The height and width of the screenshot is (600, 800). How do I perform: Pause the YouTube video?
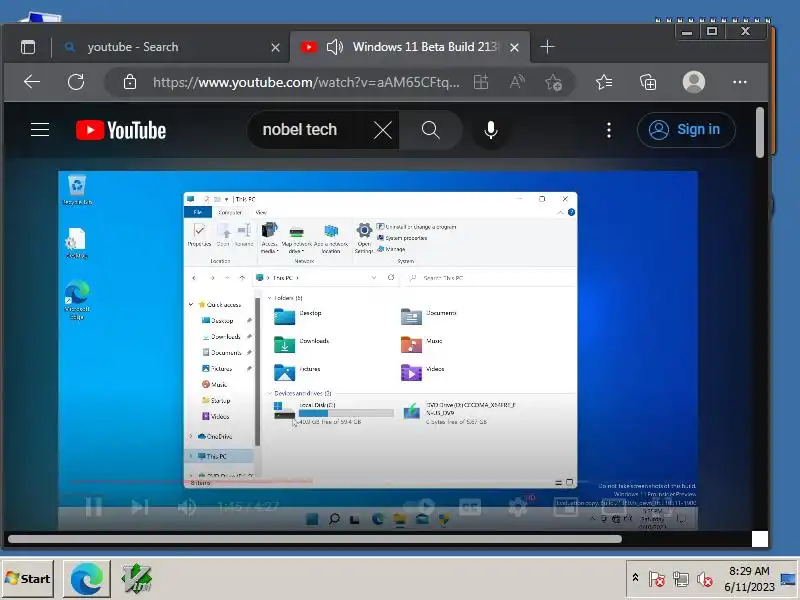(93, 507)
